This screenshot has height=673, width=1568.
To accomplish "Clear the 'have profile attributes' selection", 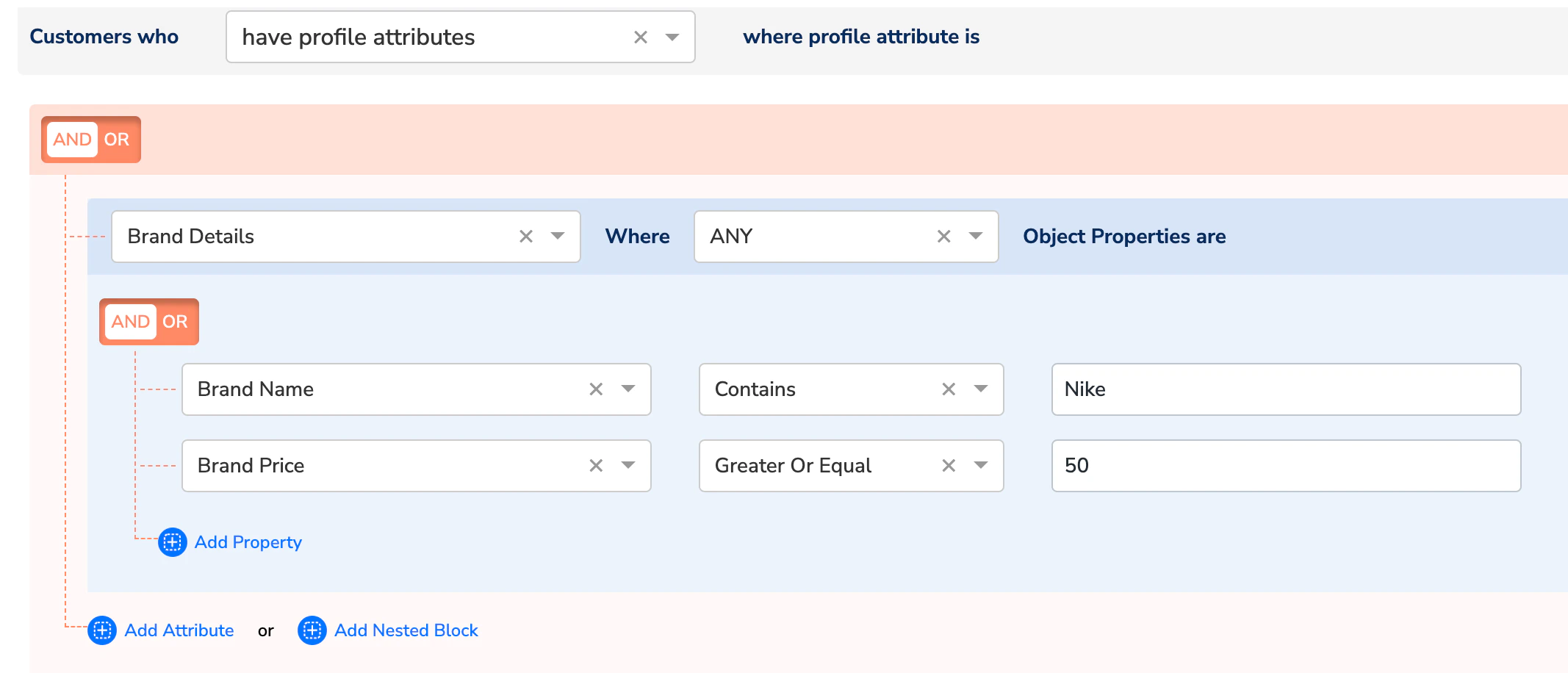I will click(x=640, y=37).
